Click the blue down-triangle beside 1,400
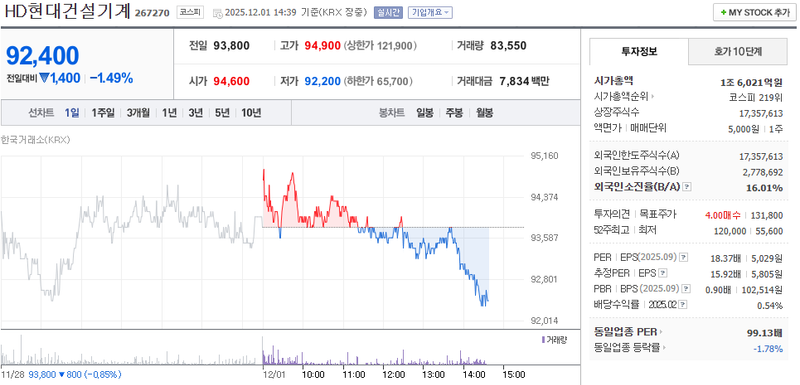 (x=44, y=78)
